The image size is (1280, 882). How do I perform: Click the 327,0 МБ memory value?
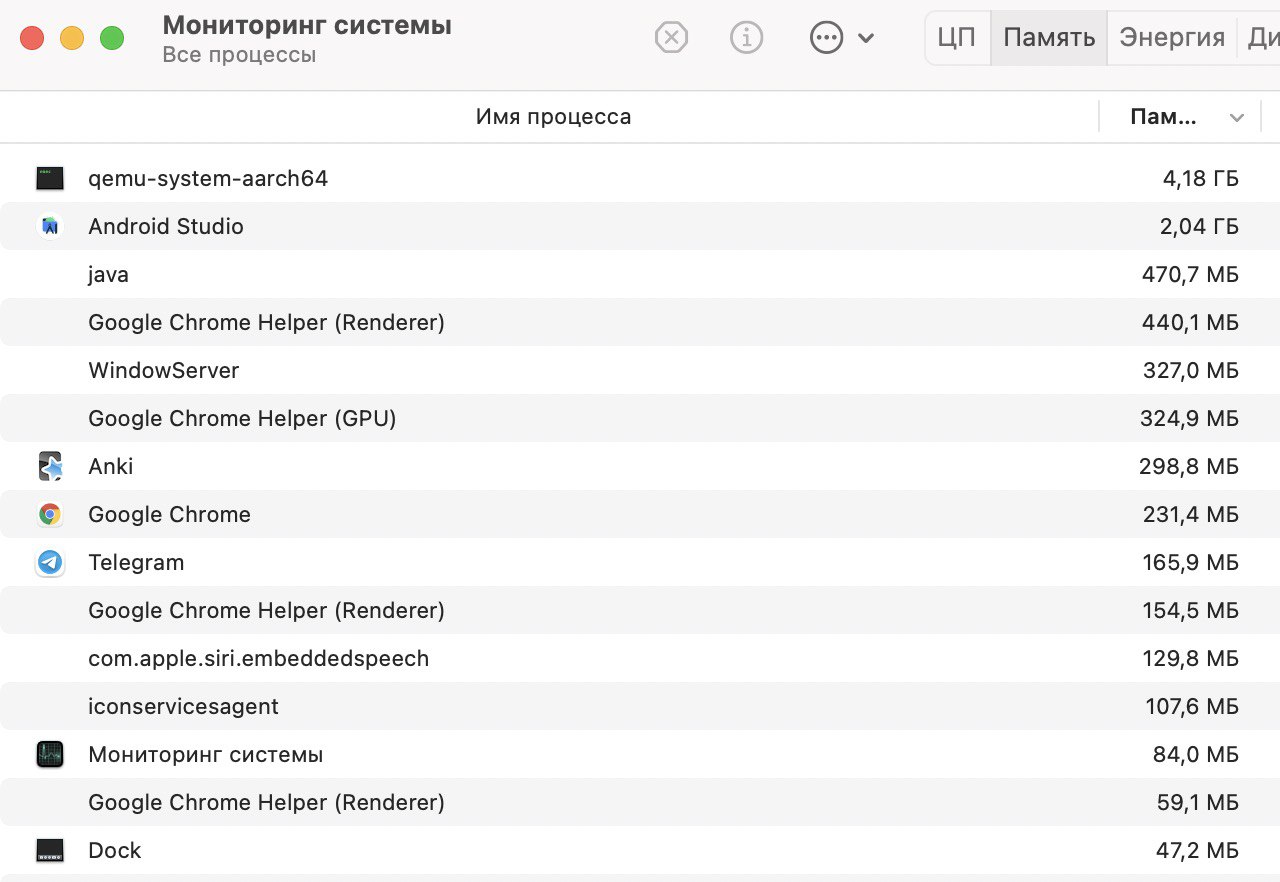tap(1191, 370)
